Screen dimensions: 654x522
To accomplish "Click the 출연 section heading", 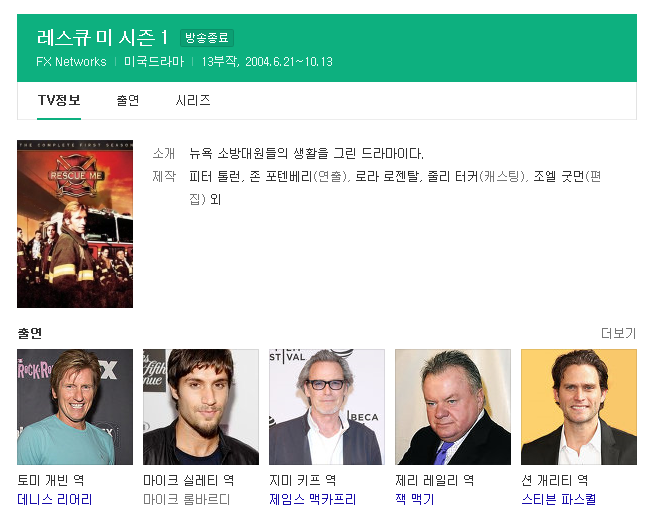I will click(30, 333).
